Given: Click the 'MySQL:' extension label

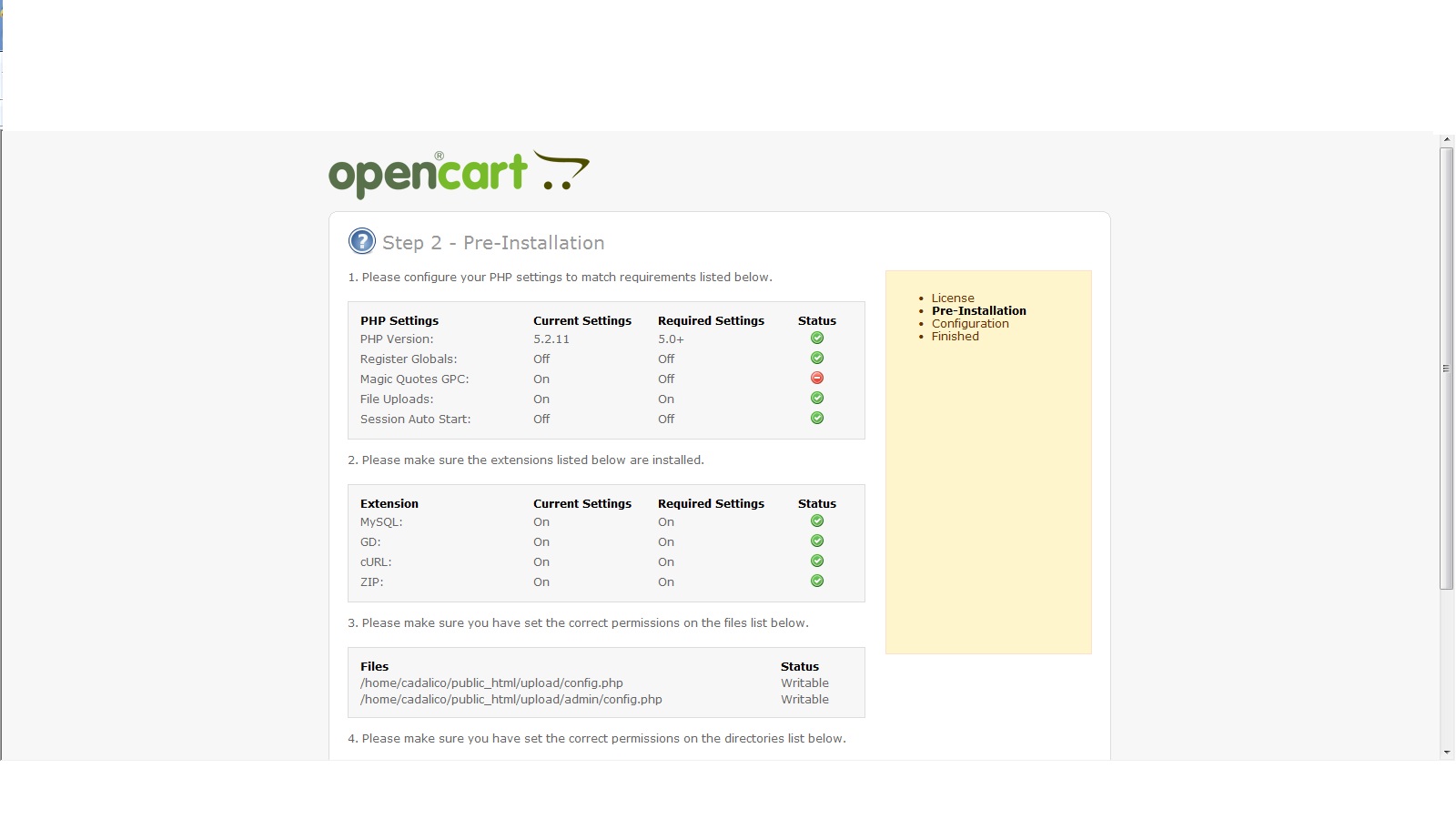Looking at the screenshot, I should pos(381,522).
